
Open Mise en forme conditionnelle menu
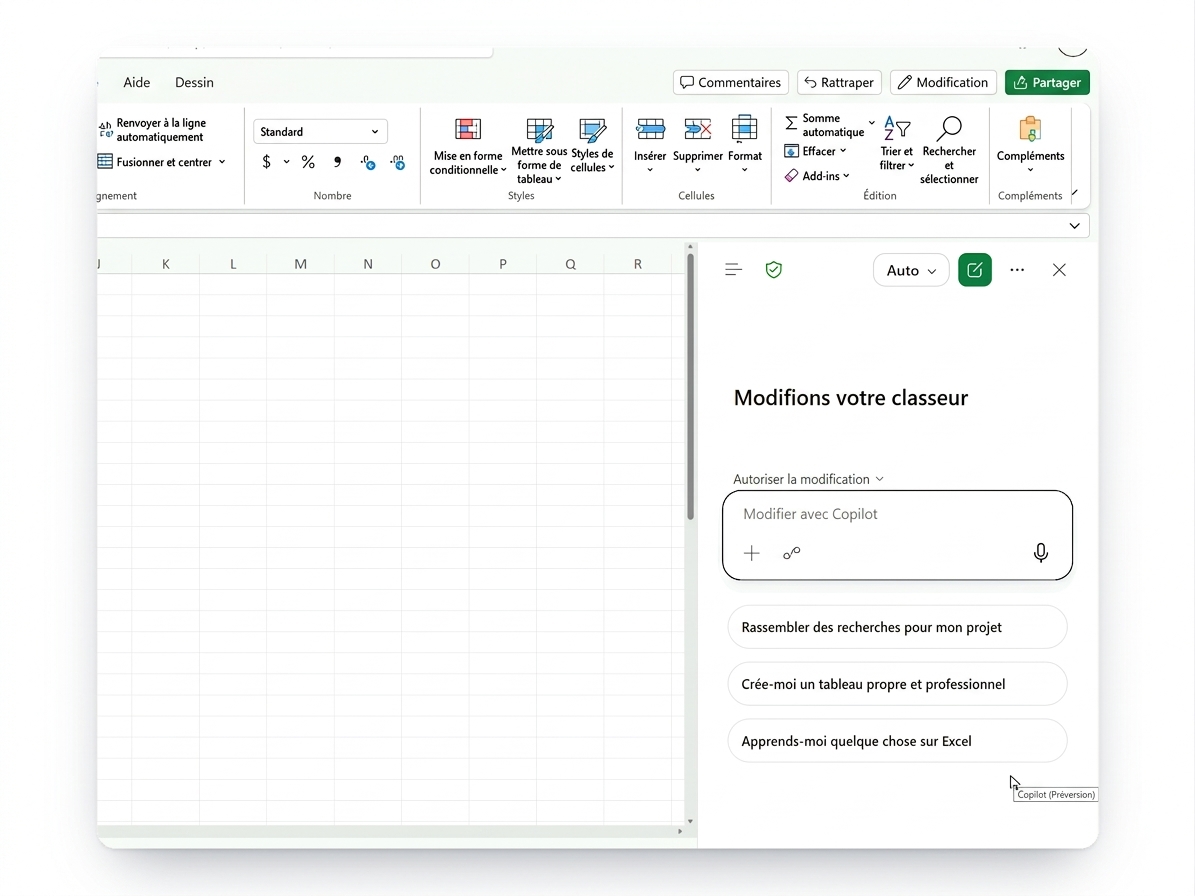(467, 147)
